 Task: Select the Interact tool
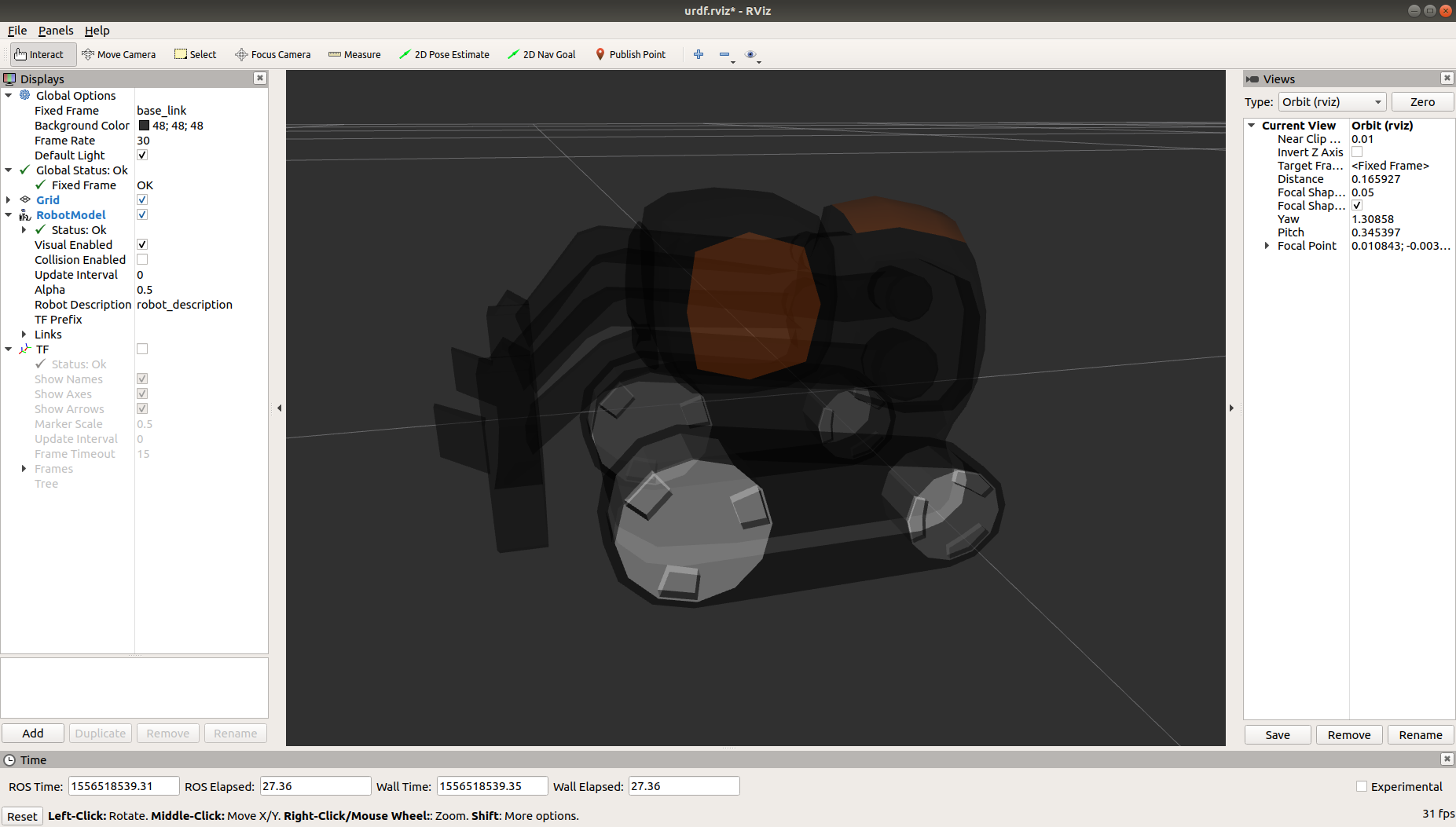(x=39, y=54)
